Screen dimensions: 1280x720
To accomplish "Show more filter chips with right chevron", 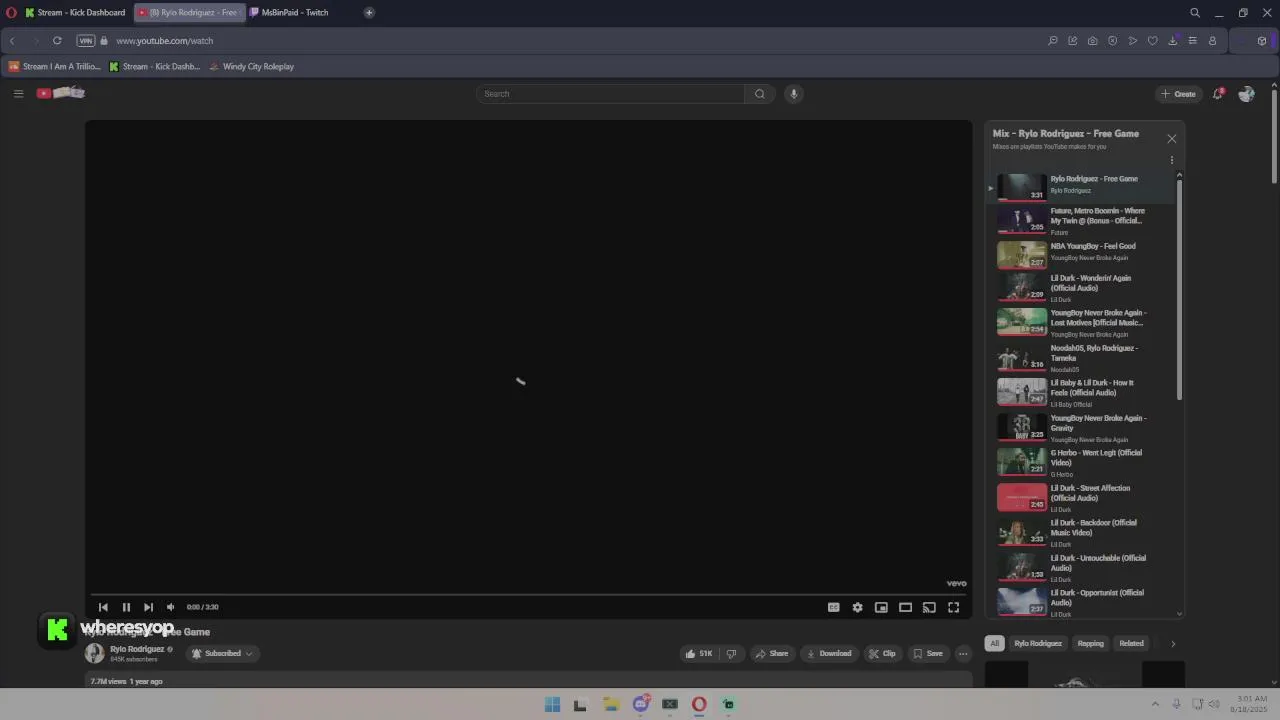I will 1173,643.
